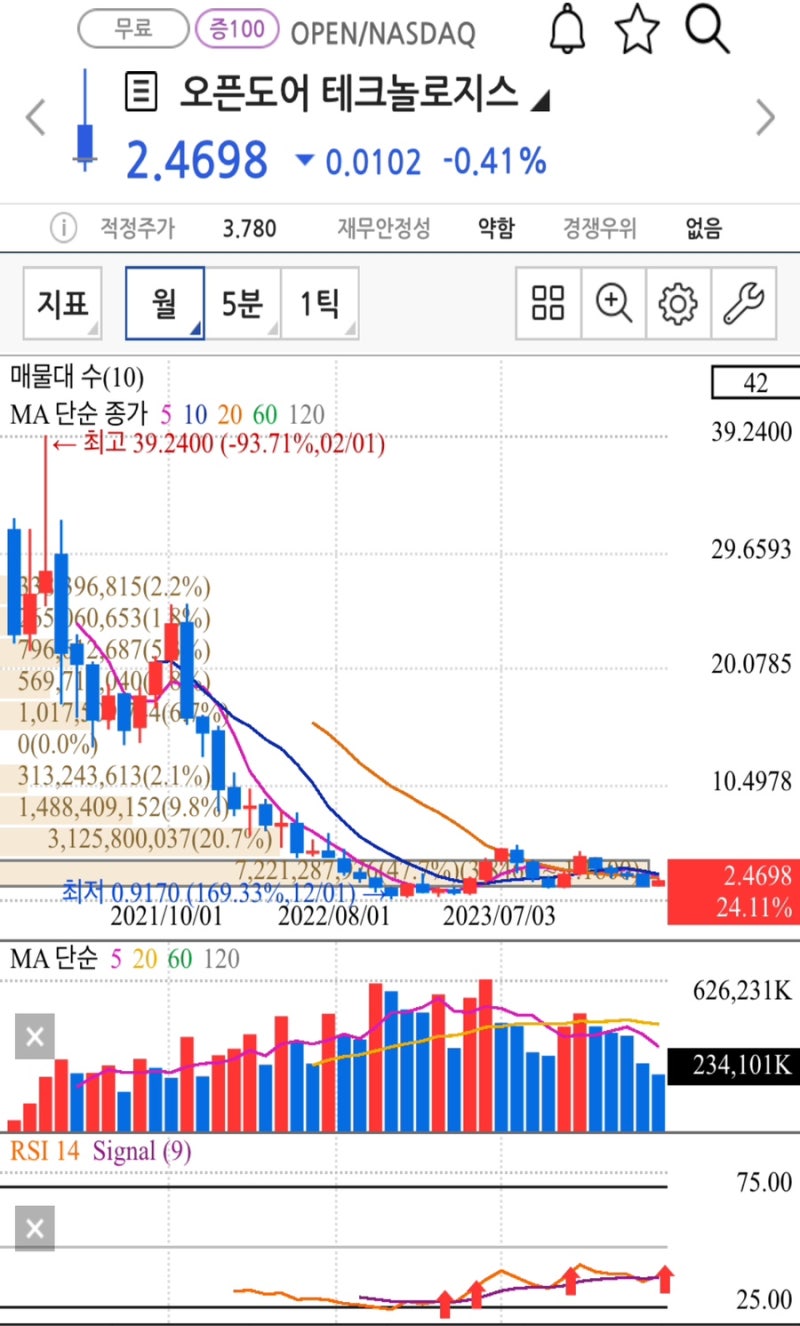Click the zoom-in magnifier chart icon
Image resolution: width=800 pixels, height=1326 pixels.
613,302
